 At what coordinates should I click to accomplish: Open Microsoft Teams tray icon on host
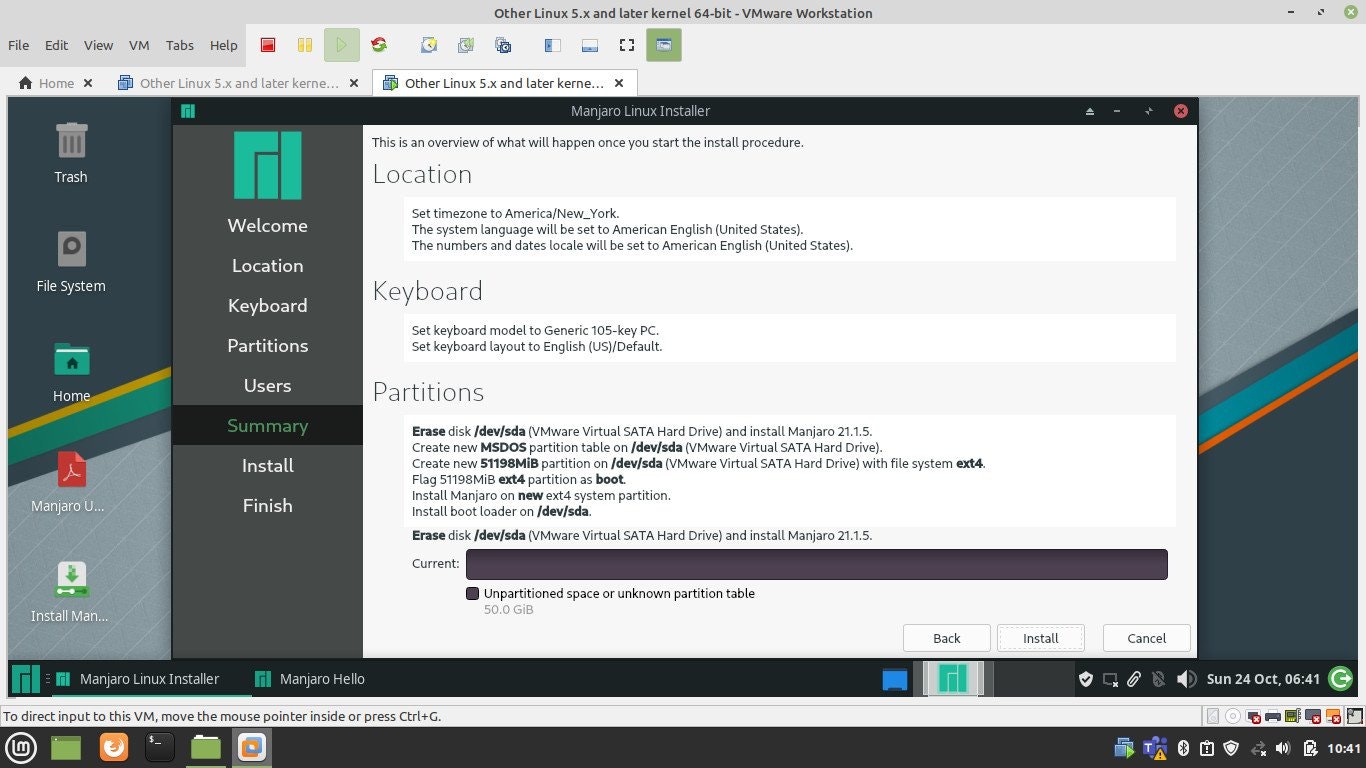(1154, 748)
